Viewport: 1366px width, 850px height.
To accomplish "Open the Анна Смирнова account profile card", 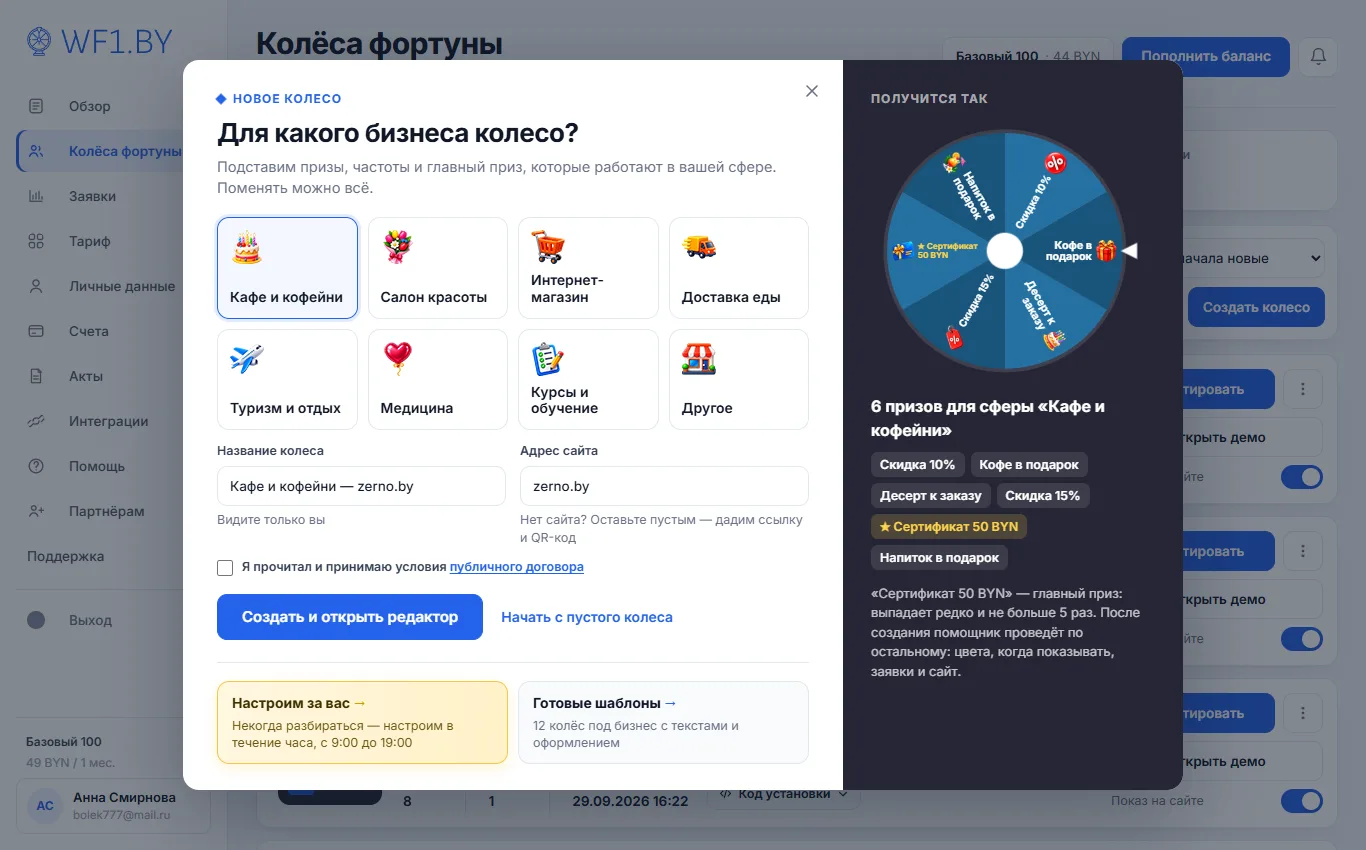I will 113,806.
